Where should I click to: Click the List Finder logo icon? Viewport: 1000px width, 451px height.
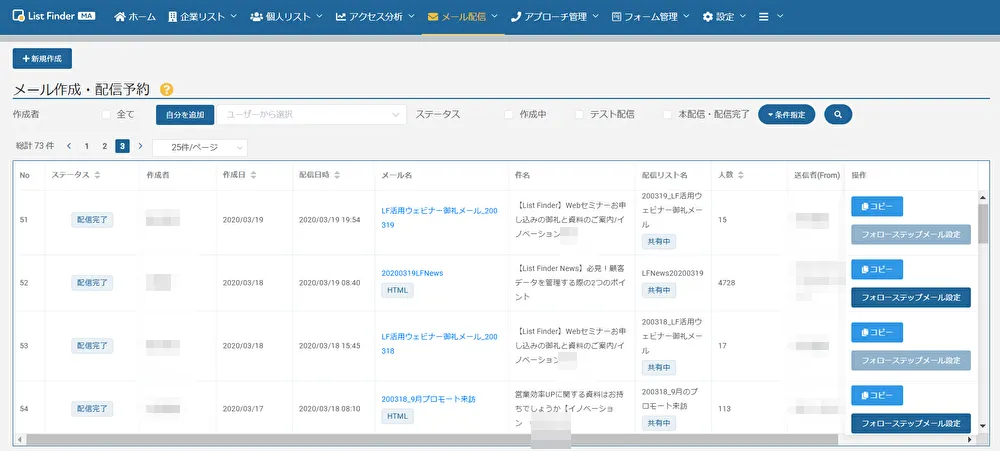(x=18, y=17)
